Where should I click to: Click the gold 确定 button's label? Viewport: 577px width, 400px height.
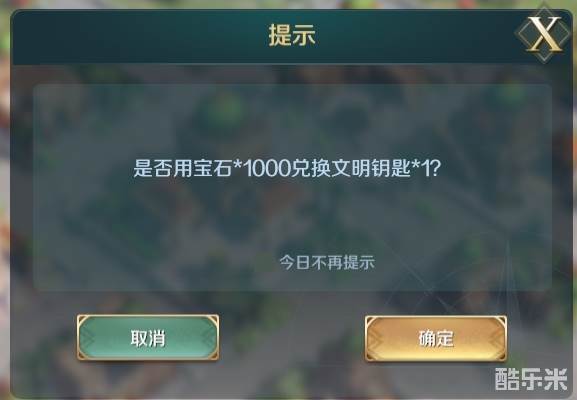click(436, 339)
